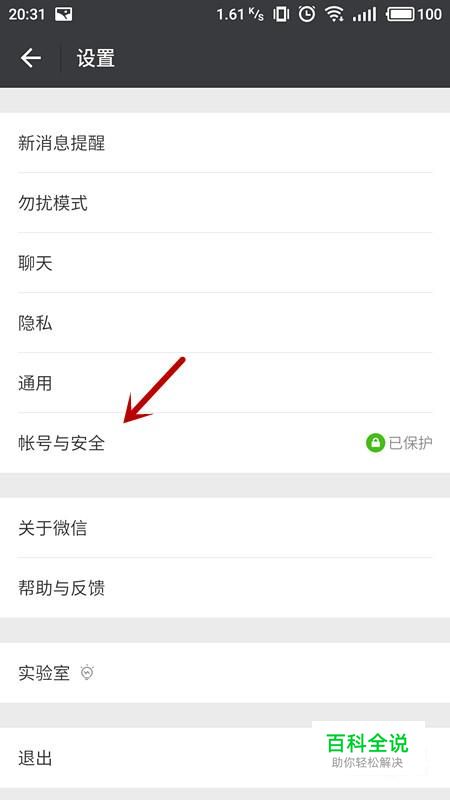450x800 pixels.
Task: Open the 关于微信 page
Action: click(x=225, y=528)
